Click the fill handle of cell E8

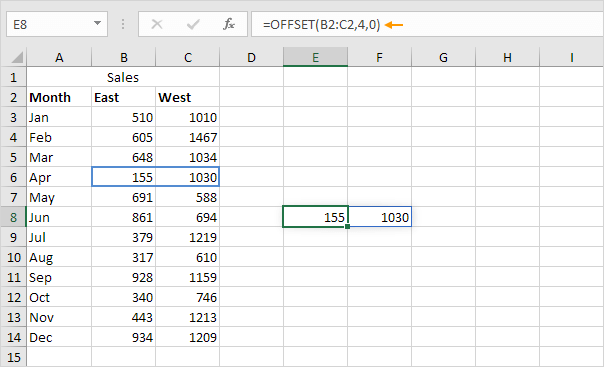point(347,227)
